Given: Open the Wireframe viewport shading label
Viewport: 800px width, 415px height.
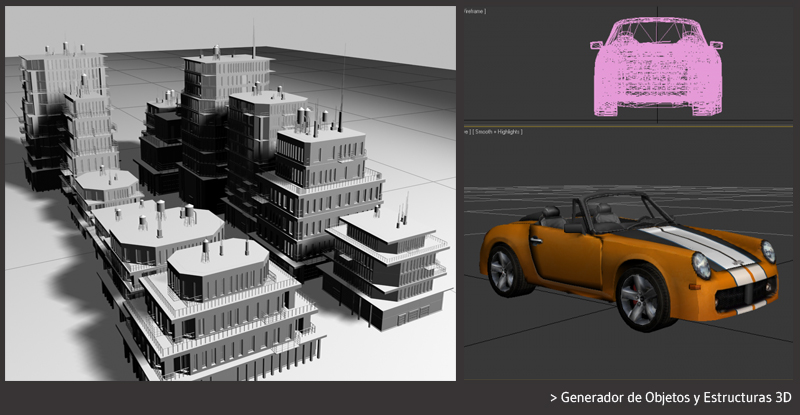Looking at the screenshot, I should (x=473, y=11).
